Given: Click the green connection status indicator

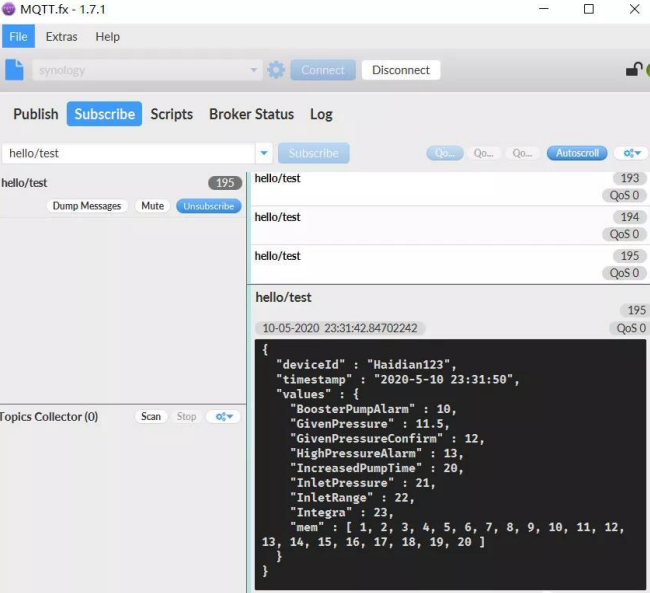Looking at the screenshot, I should 647,70.
